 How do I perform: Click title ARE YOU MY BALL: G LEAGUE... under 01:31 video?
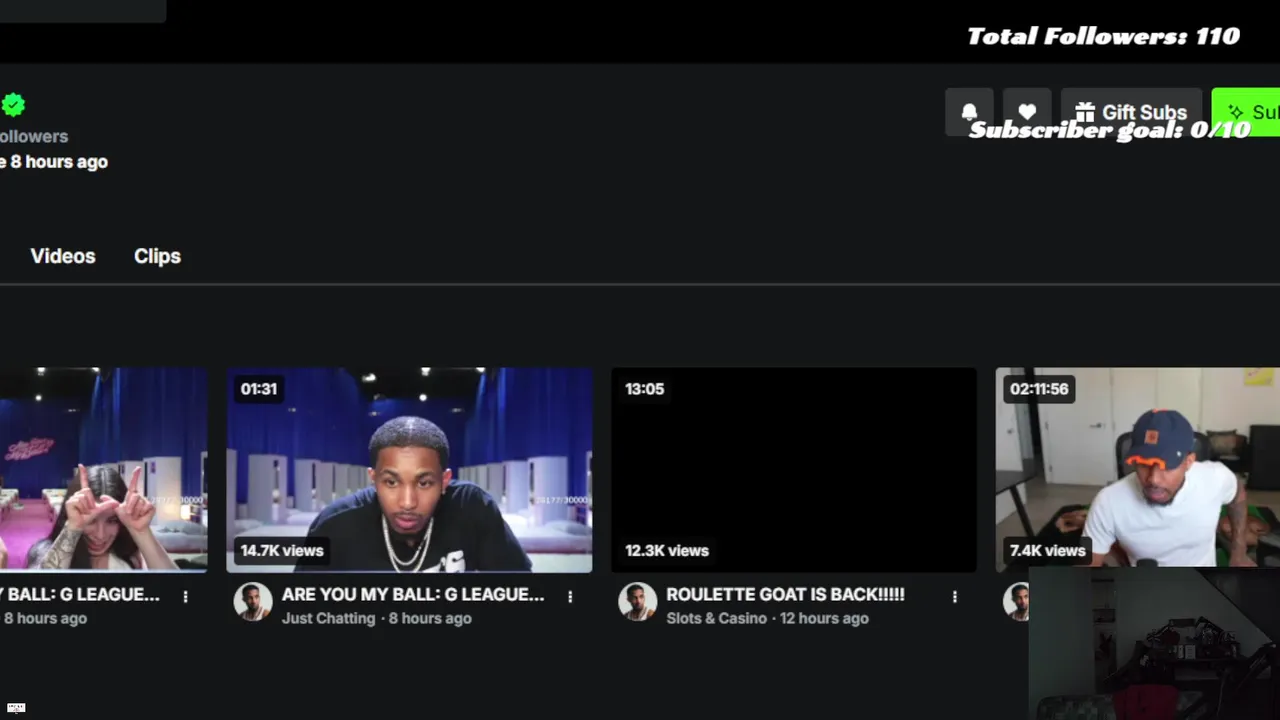[413, 594]
